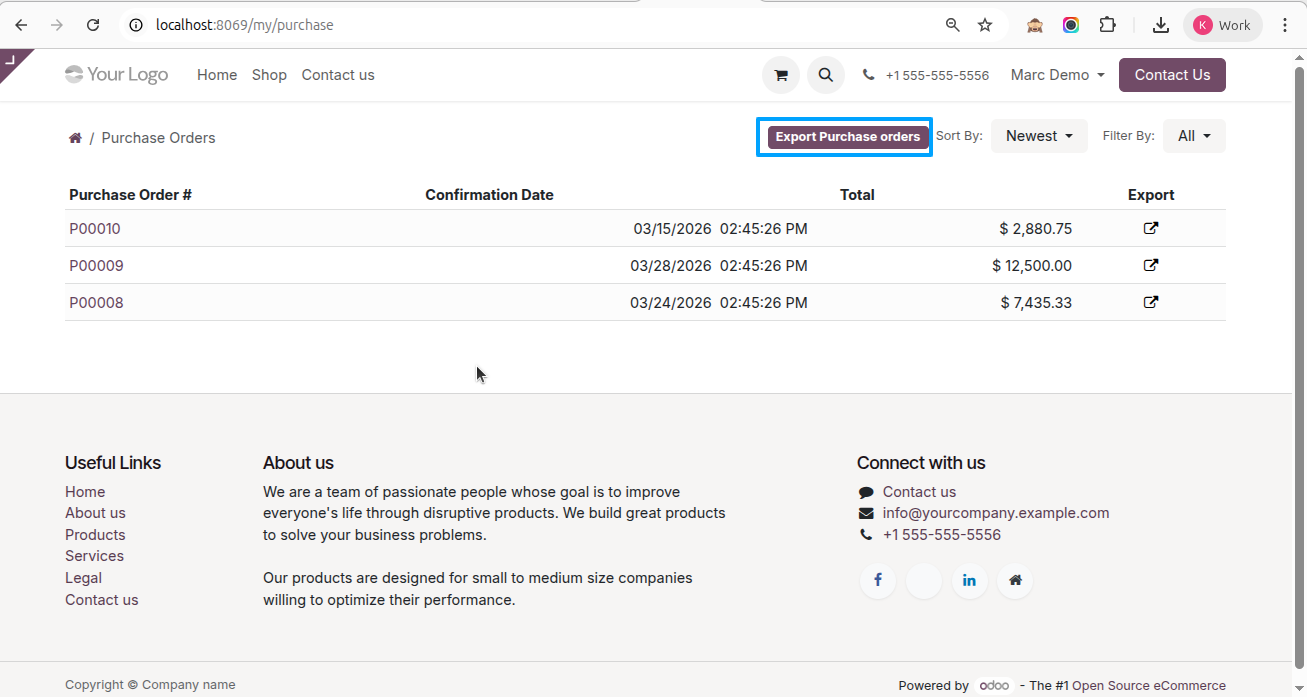Open purchase order P00009

(x=96, y=266)
